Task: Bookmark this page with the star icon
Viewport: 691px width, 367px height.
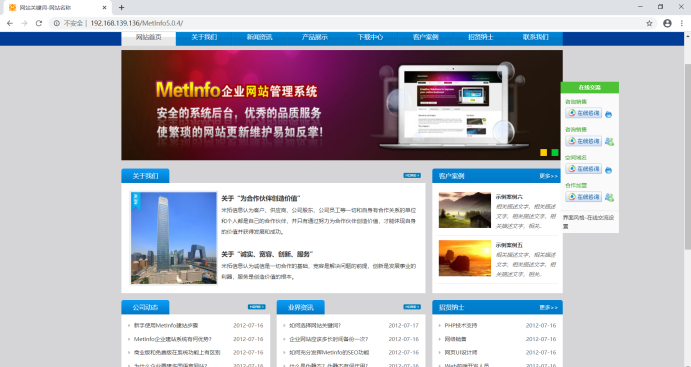Action: (x=649, y=23)
